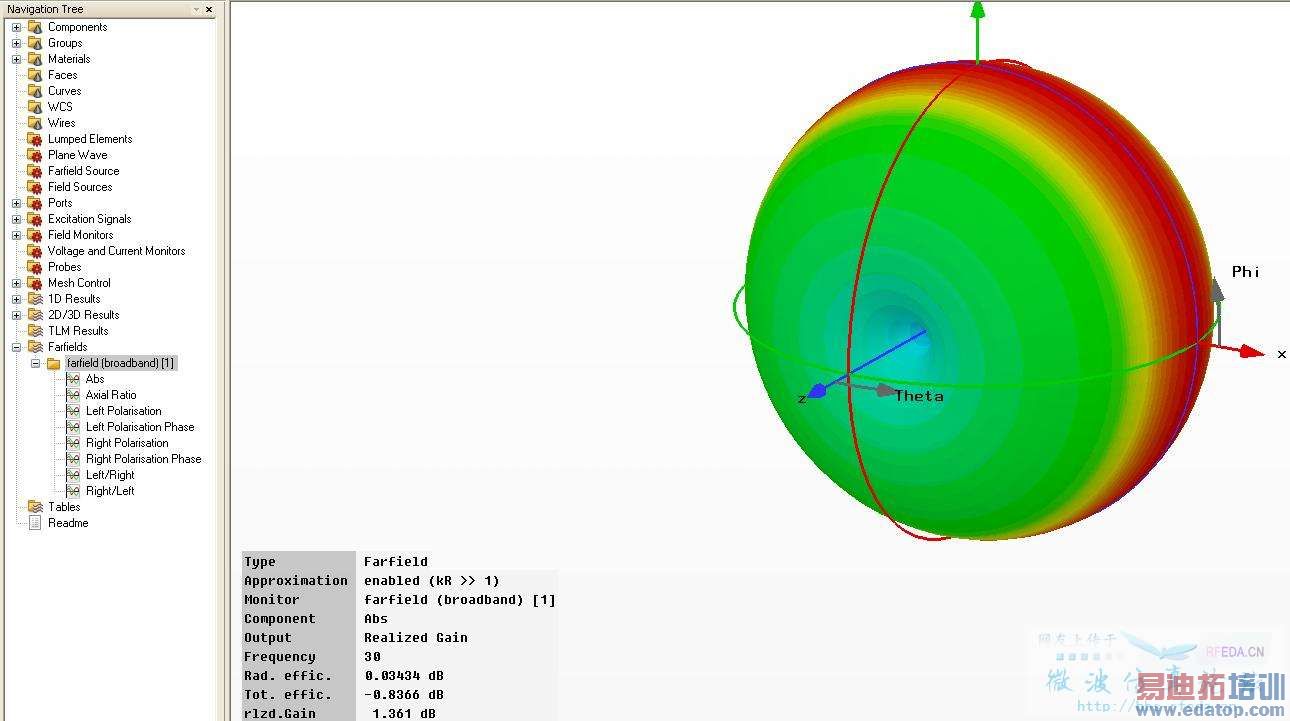Click the 'Realized Gain' output value
Image resolution: width=1290 pixels, height=721 pixels.
(x=415, y=637)
